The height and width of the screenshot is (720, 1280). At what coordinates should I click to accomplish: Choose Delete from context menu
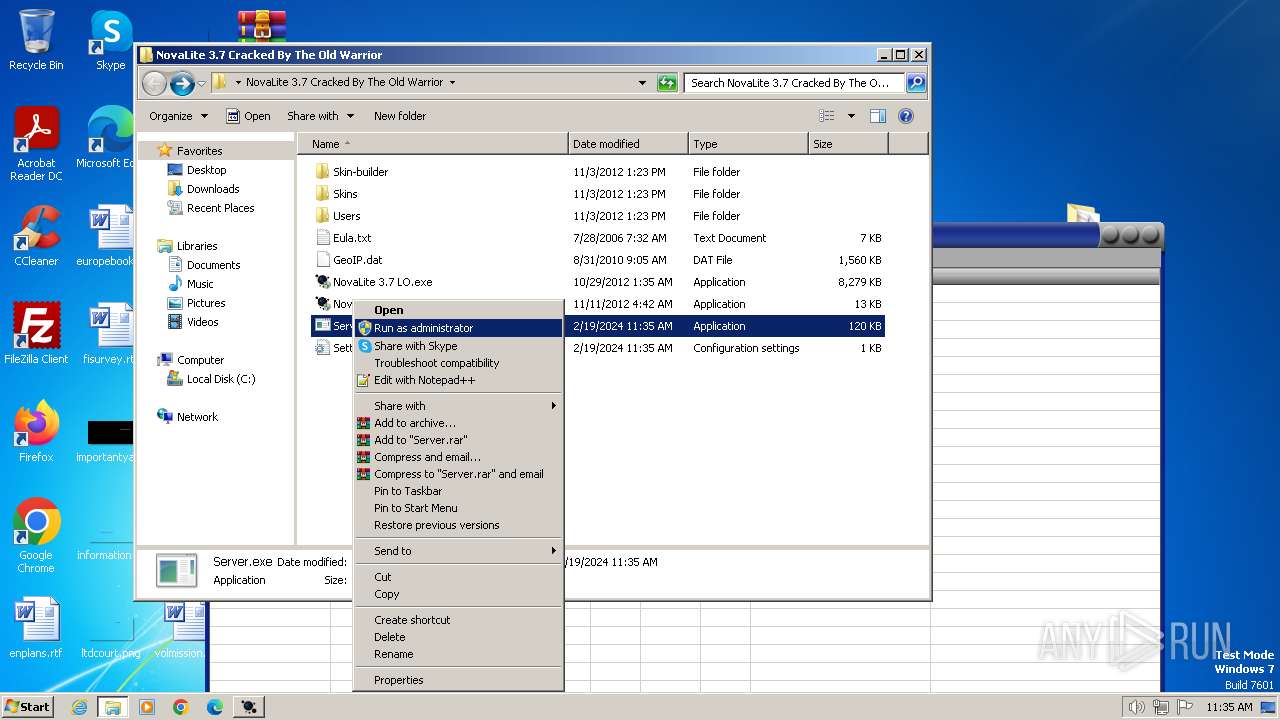[458, 637]
